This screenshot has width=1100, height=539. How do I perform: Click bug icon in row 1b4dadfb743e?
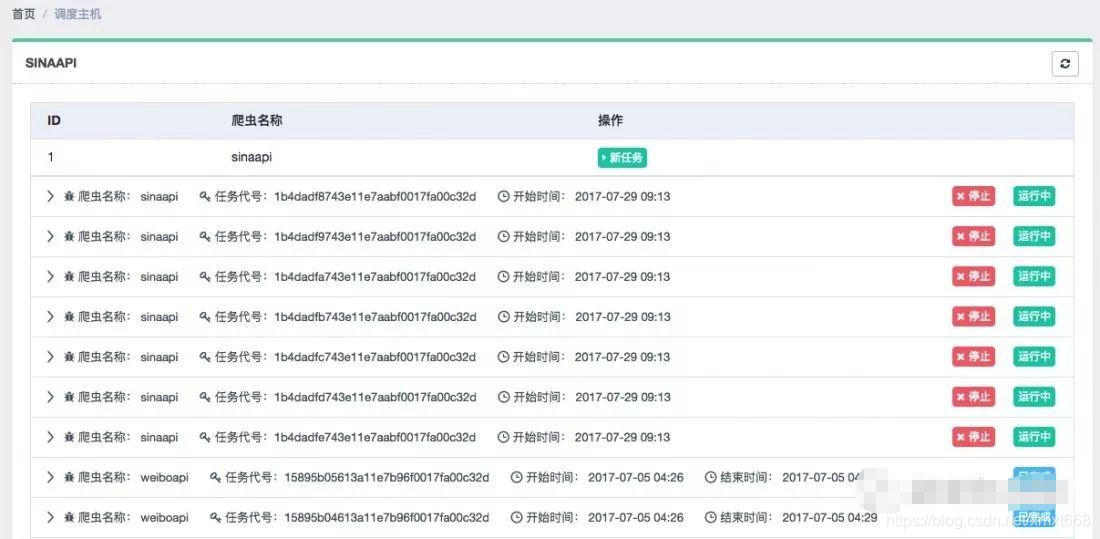(69, 317)
